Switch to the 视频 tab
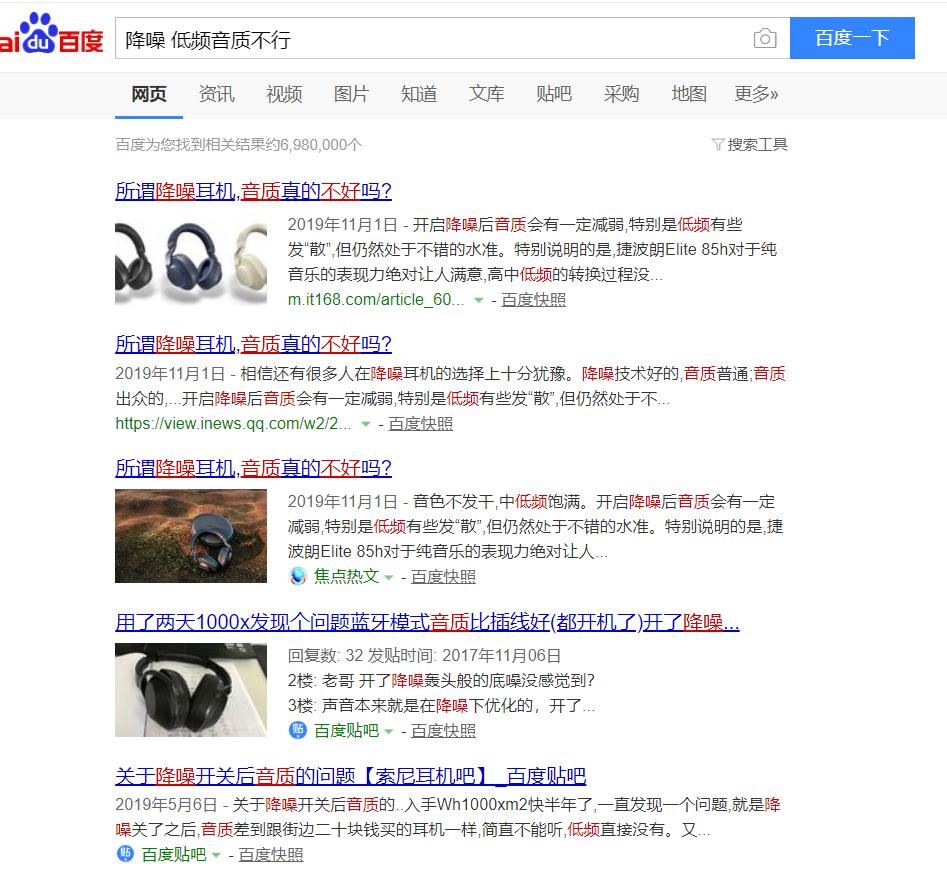 tap(284, 94)
